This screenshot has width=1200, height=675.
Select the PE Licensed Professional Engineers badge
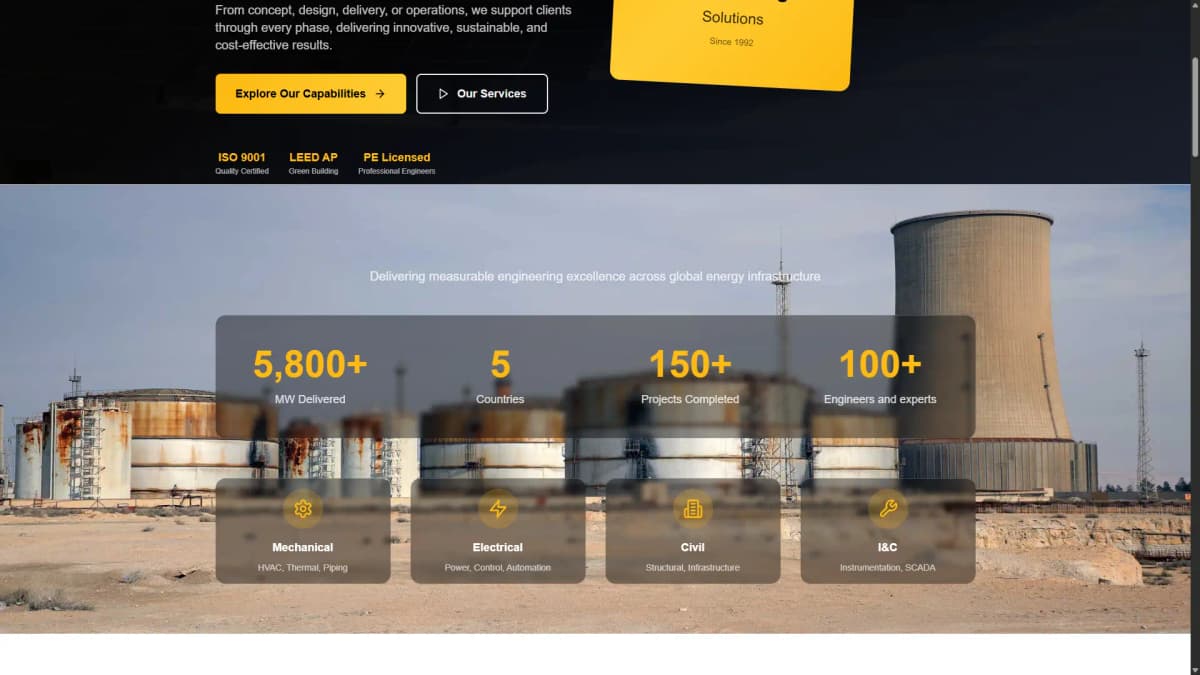(x=396, y=163)
